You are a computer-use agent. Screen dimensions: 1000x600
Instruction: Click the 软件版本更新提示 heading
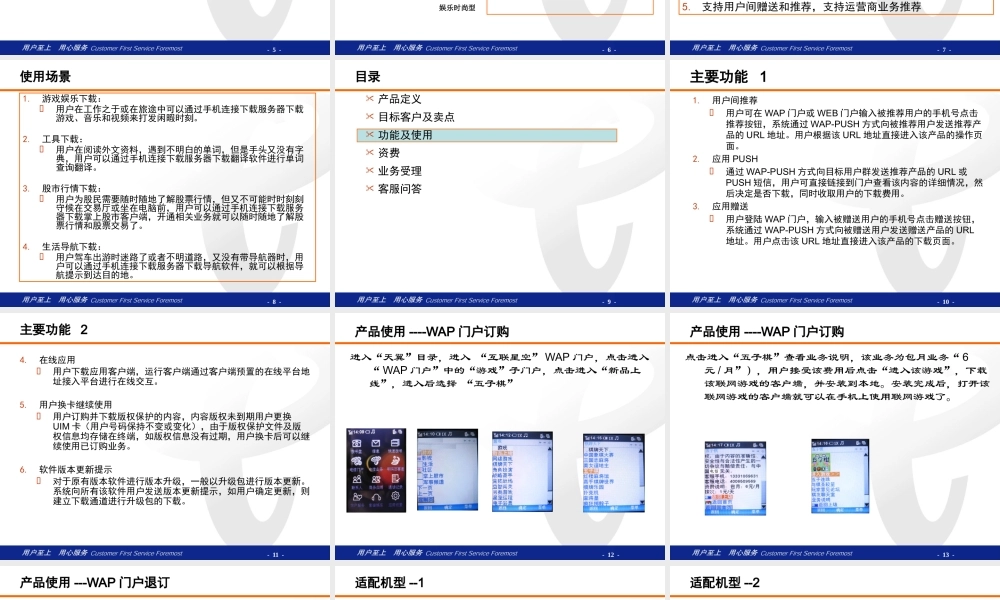coord(75,469)
